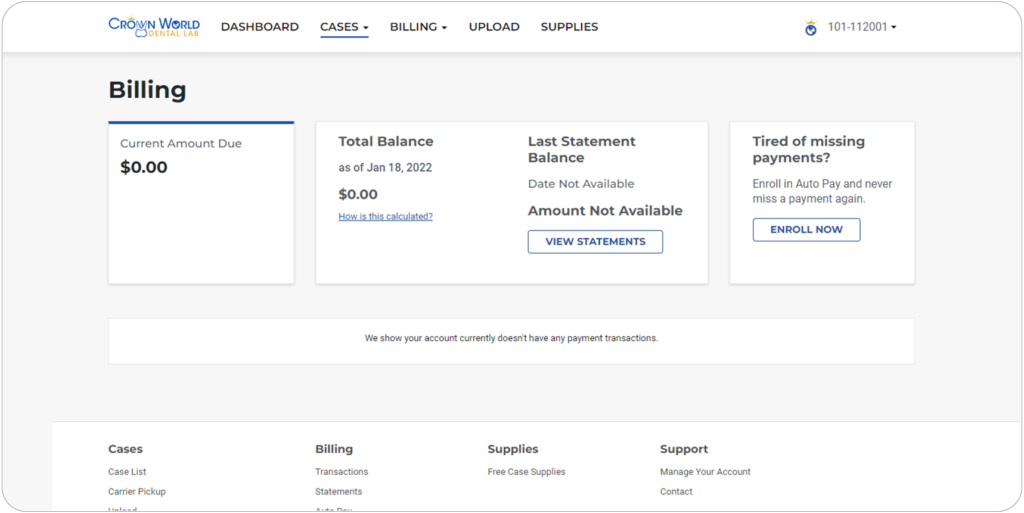Open Manage Your Account link
1024x513 pixels.
click(x=705, y=472)
